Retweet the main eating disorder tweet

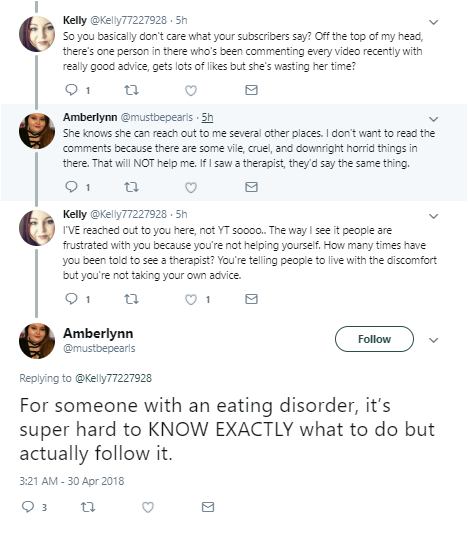[88, 507]
